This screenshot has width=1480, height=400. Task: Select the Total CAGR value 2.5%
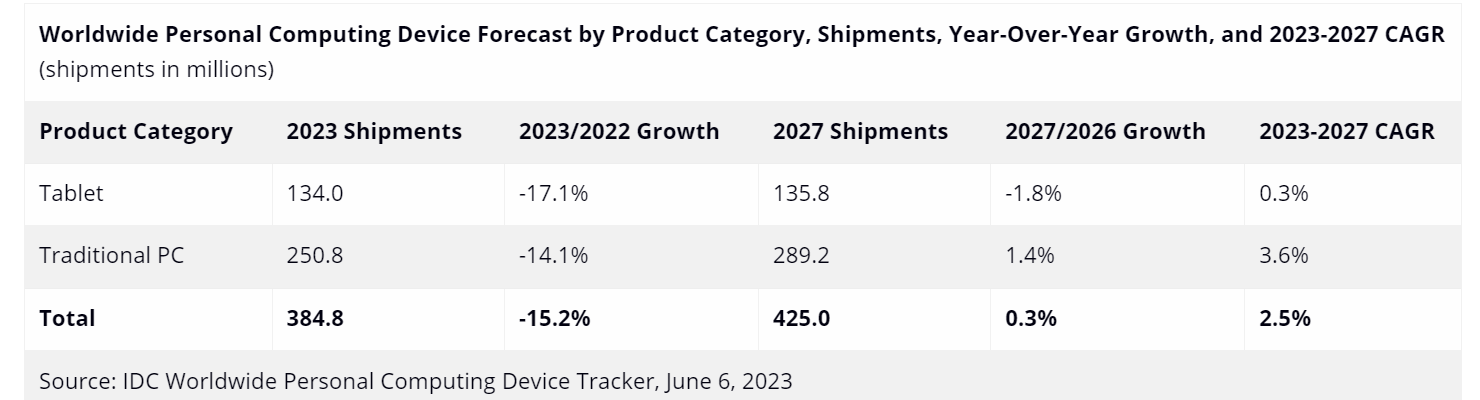[x=1286, y=319]
